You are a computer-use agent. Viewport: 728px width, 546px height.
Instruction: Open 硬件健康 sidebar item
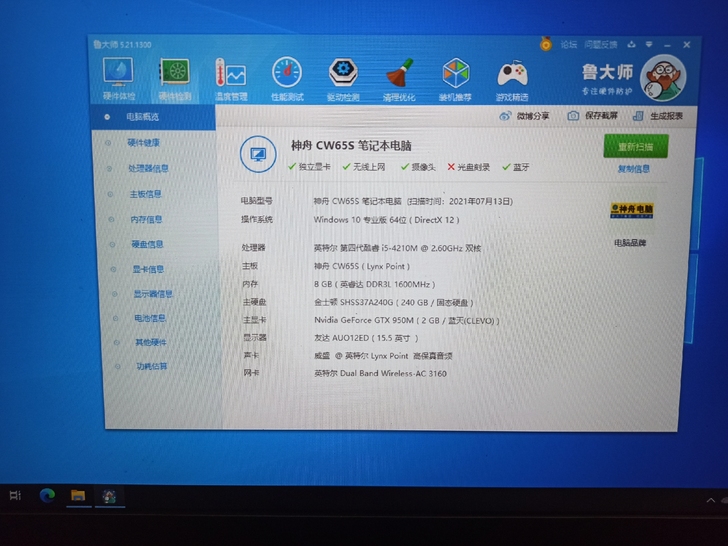(143, 143)
